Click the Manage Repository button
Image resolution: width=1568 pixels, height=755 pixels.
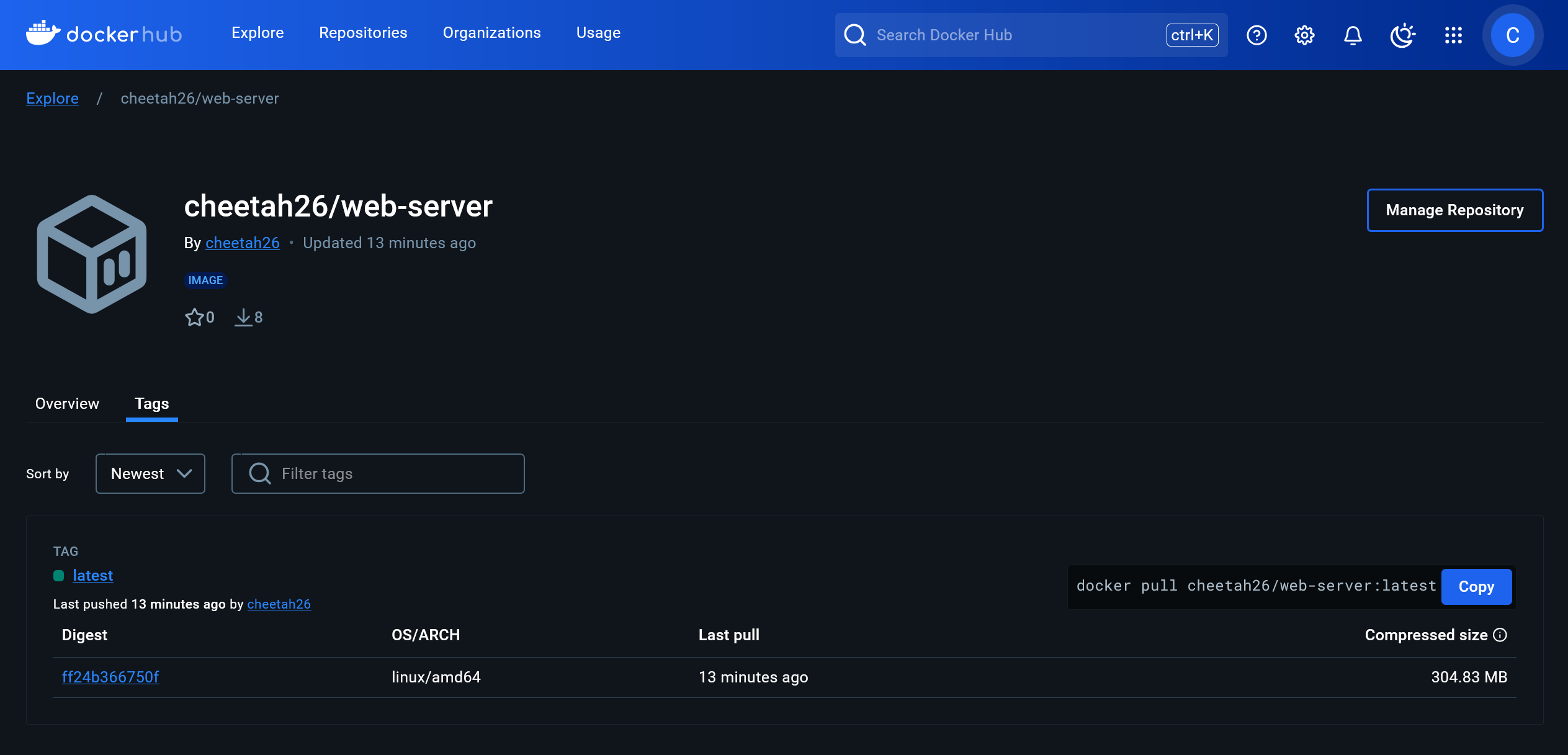[1454, 210]
